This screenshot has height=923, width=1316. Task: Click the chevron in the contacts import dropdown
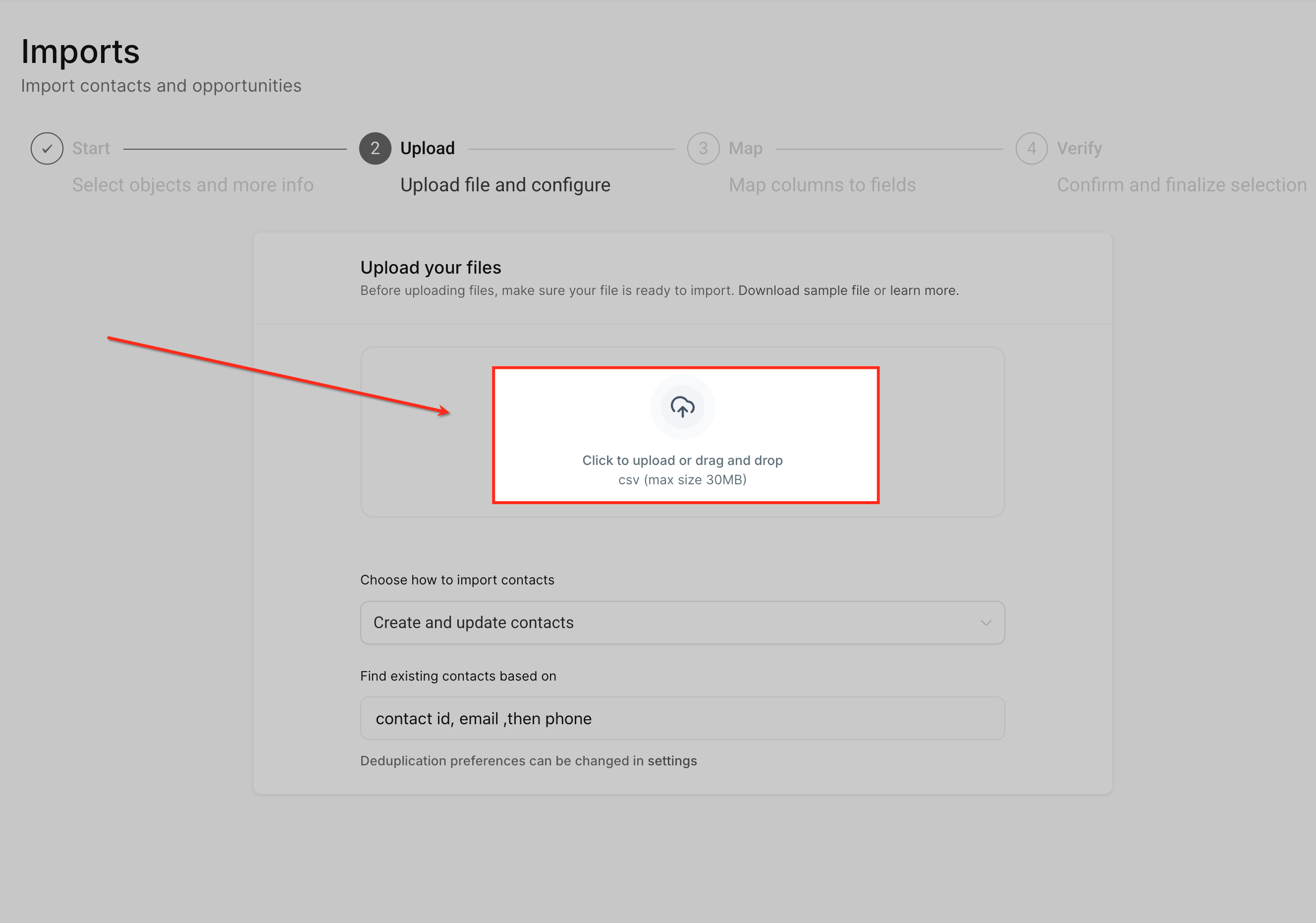click(x=986, y=623)
